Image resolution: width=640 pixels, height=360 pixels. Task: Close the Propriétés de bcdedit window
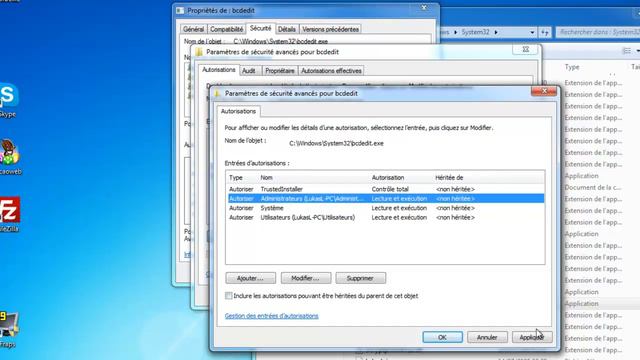(x=424, y=7)
